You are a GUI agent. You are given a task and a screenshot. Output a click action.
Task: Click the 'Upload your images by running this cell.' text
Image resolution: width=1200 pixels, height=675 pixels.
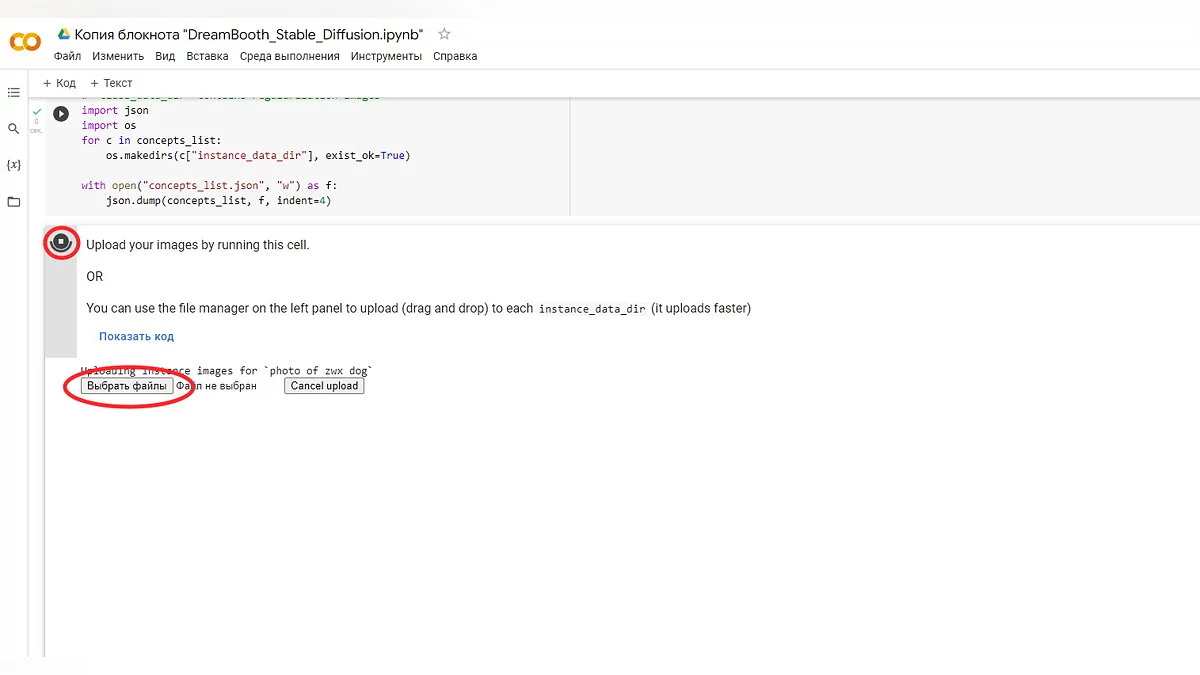198,245
